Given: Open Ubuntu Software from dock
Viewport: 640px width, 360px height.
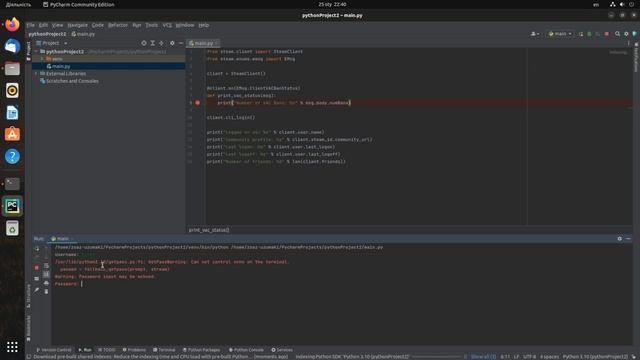Looking at the screenshot, I should (x=12, y=134).
